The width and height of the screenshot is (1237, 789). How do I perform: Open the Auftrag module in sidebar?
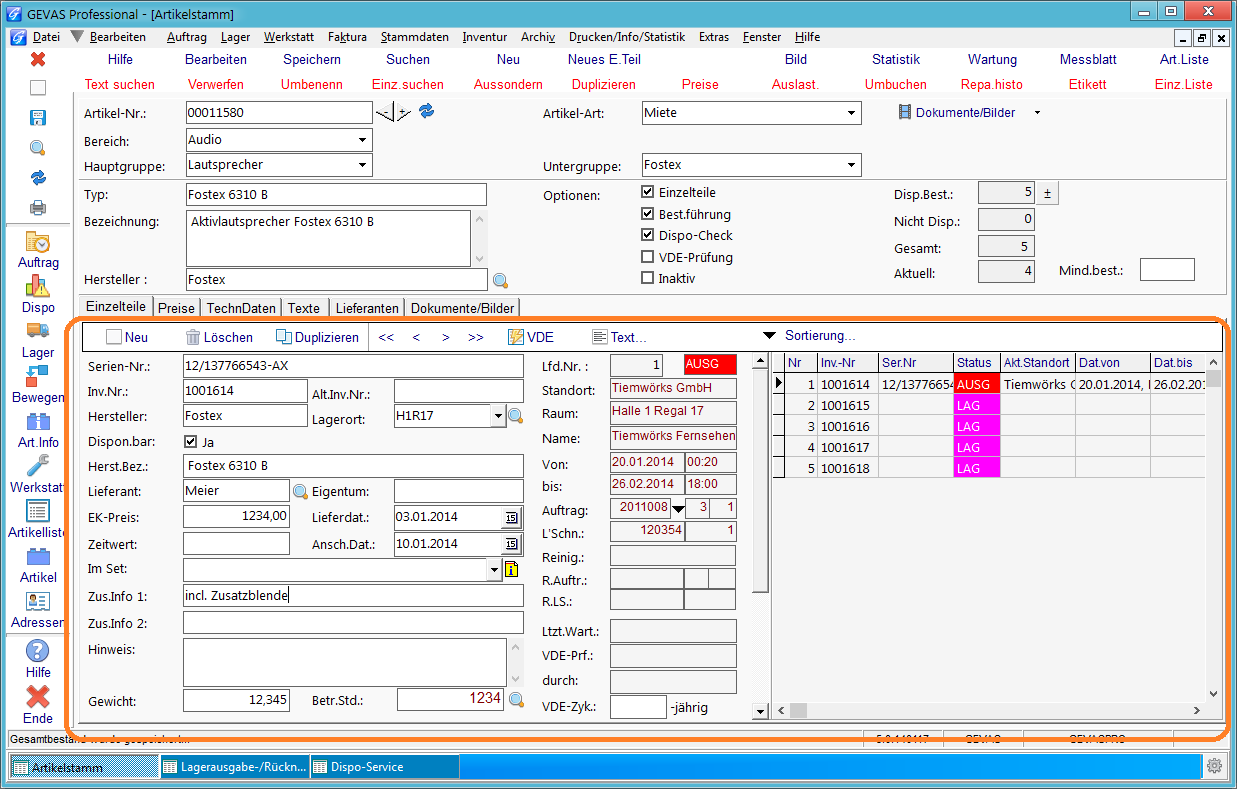coord(38,251)
